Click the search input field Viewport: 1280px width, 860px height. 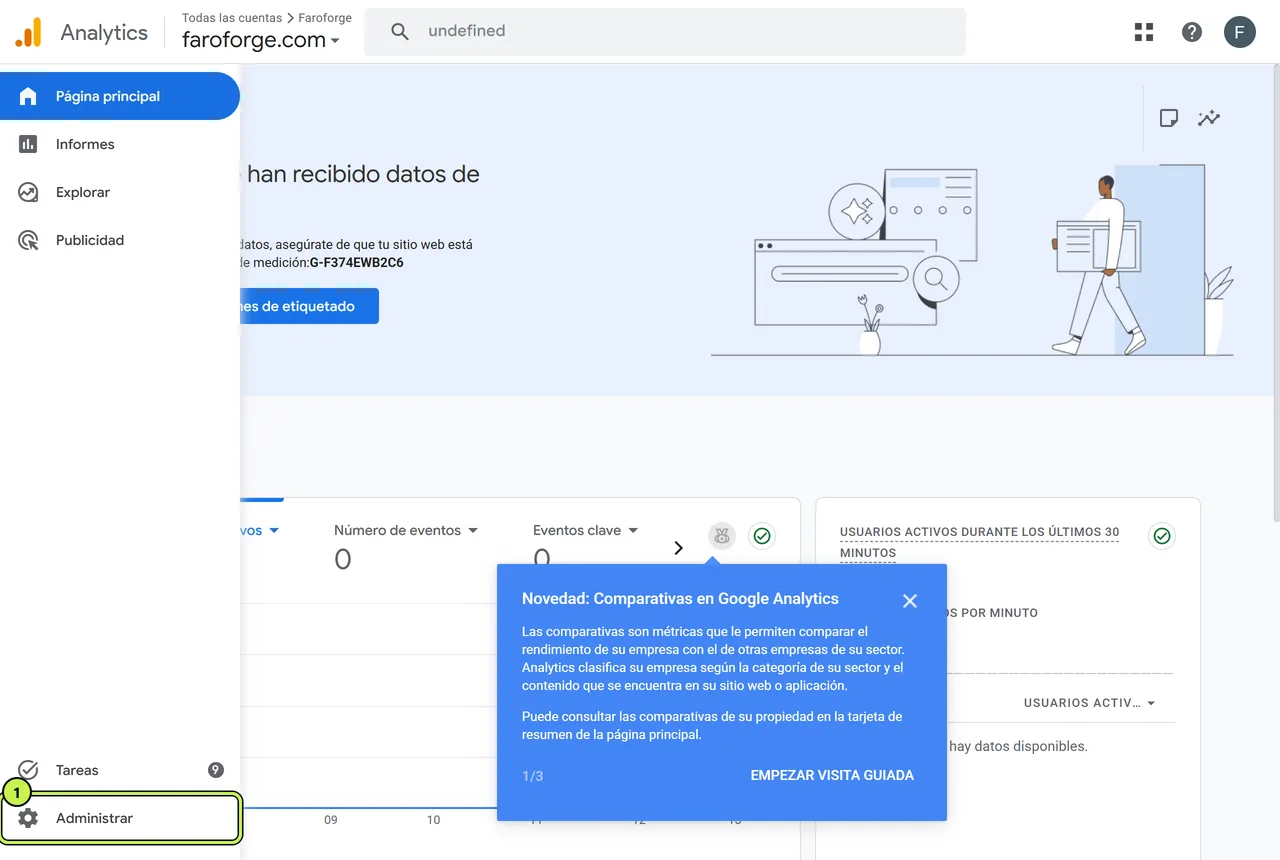(x=665, y=31)
